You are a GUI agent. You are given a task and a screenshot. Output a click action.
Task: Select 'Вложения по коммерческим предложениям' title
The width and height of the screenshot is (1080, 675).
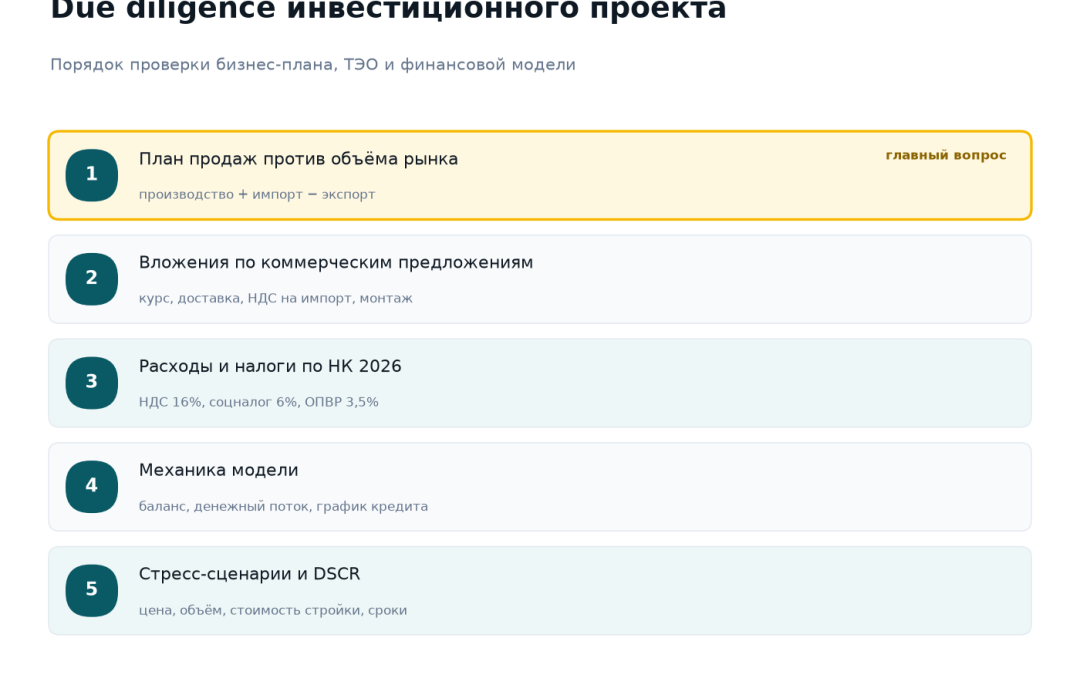click(336, 263)
